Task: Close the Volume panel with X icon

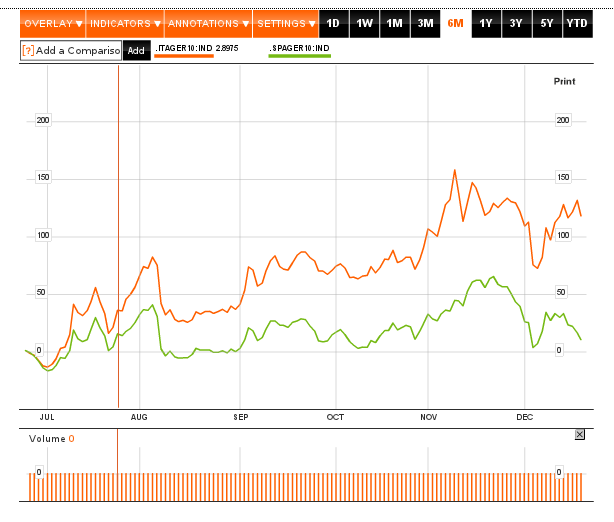Action: coord(580,434)
